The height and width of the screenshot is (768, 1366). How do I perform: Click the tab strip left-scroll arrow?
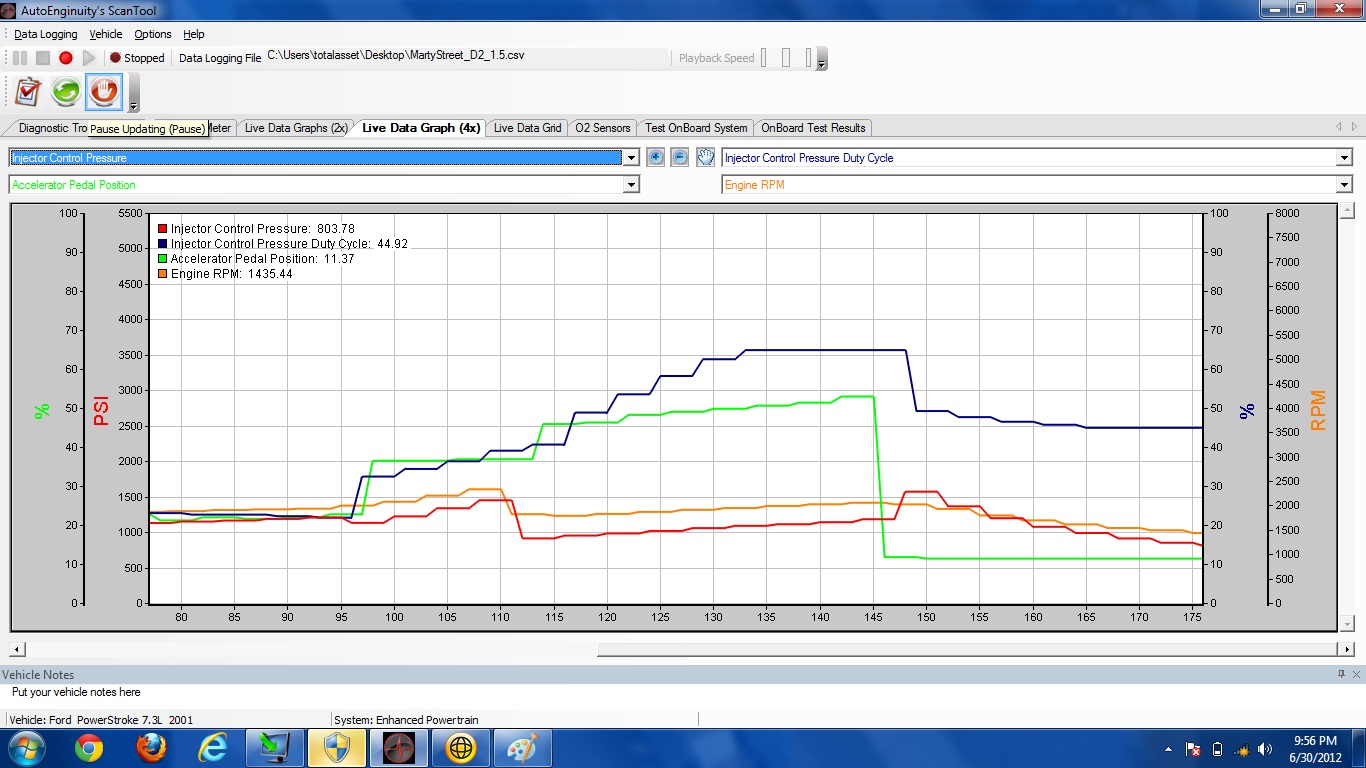pos(1339,127)
